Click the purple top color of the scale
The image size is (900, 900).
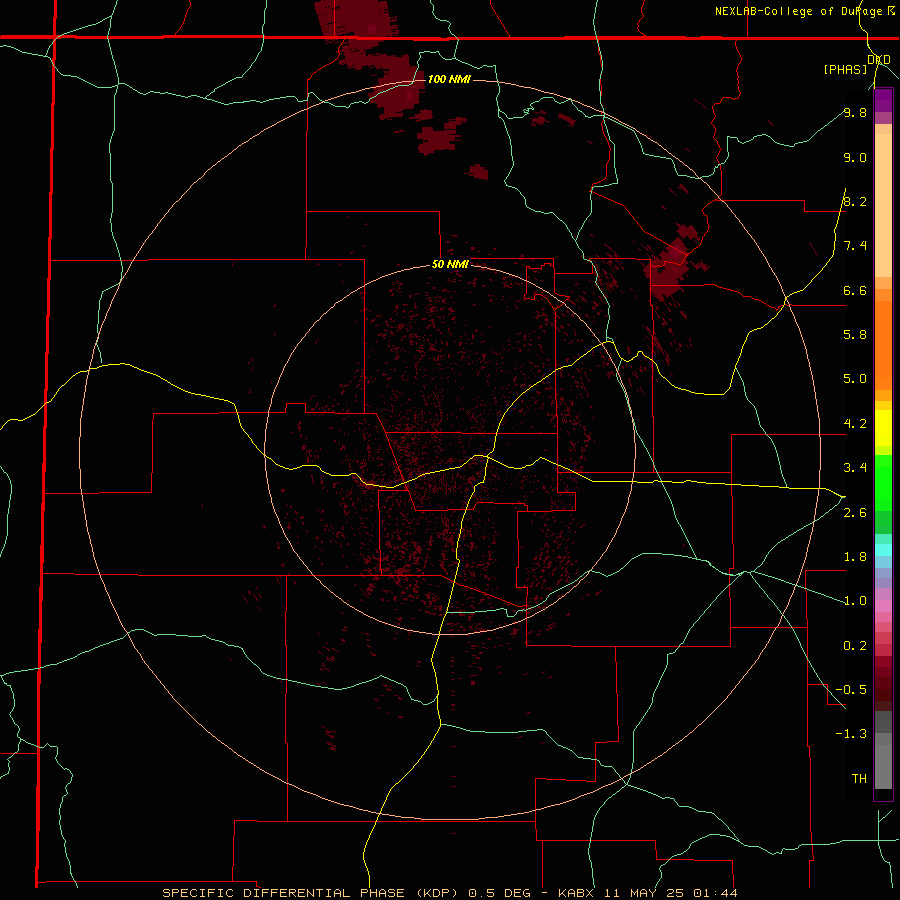[x=883, y=100]
